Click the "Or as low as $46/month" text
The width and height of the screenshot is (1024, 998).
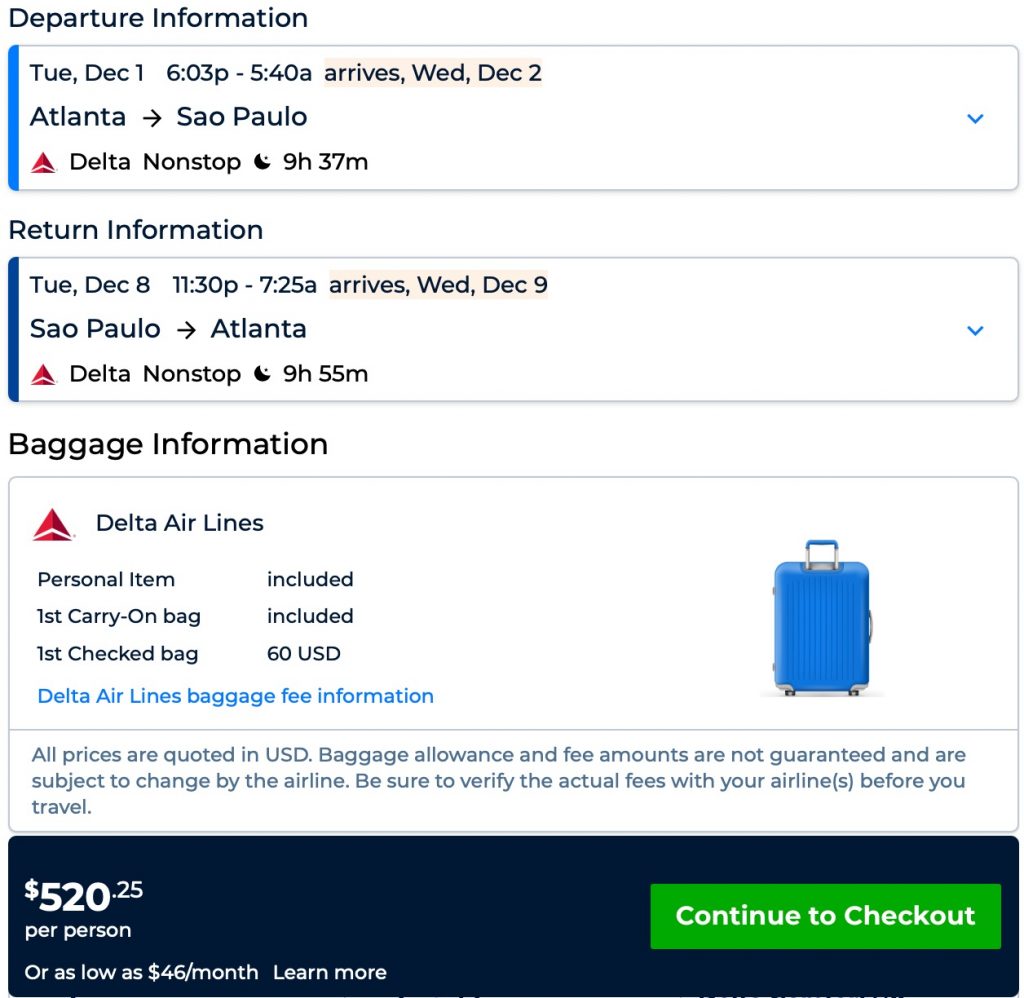[x=141, y=972]
